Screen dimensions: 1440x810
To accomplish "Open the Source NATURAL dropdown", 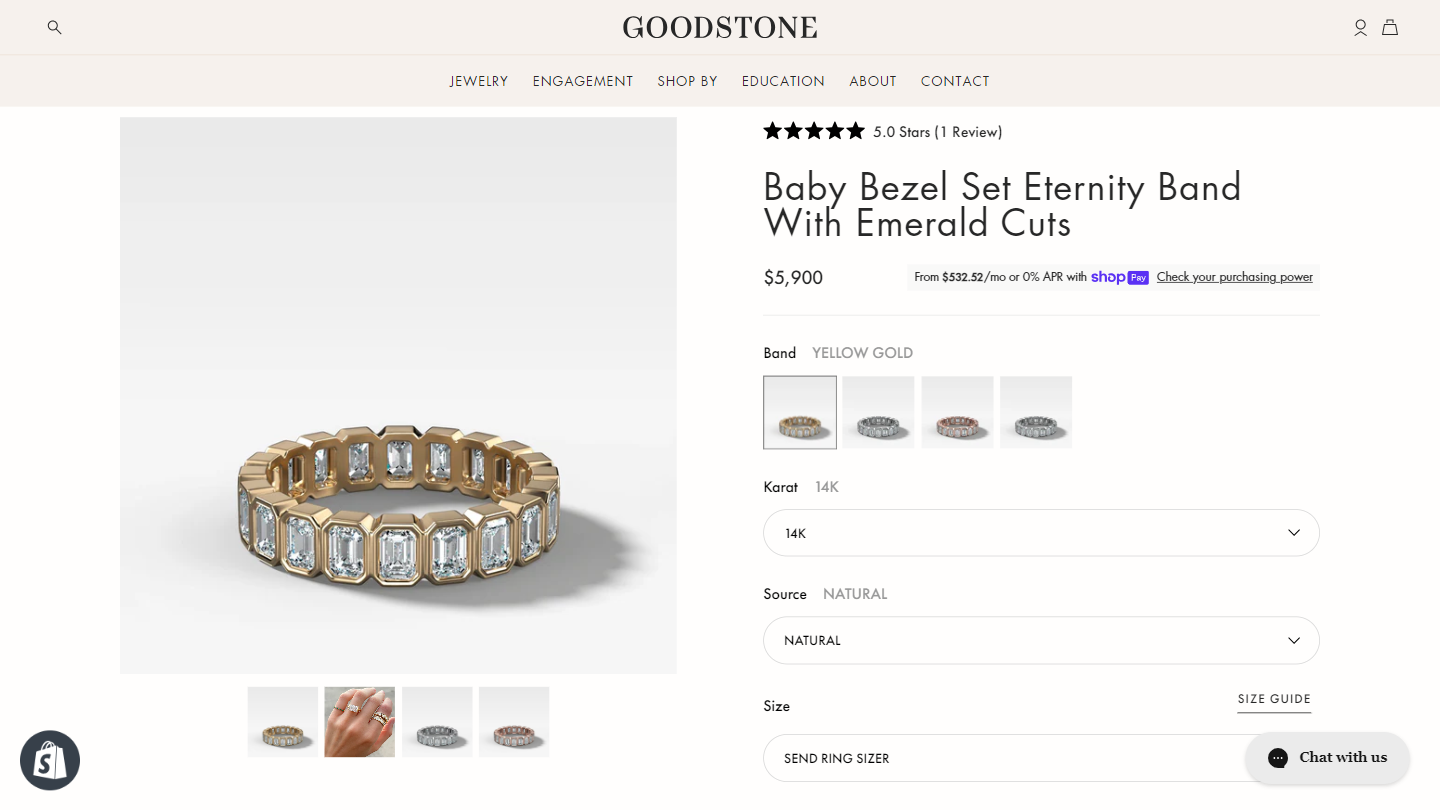I will pos(1041,640).
